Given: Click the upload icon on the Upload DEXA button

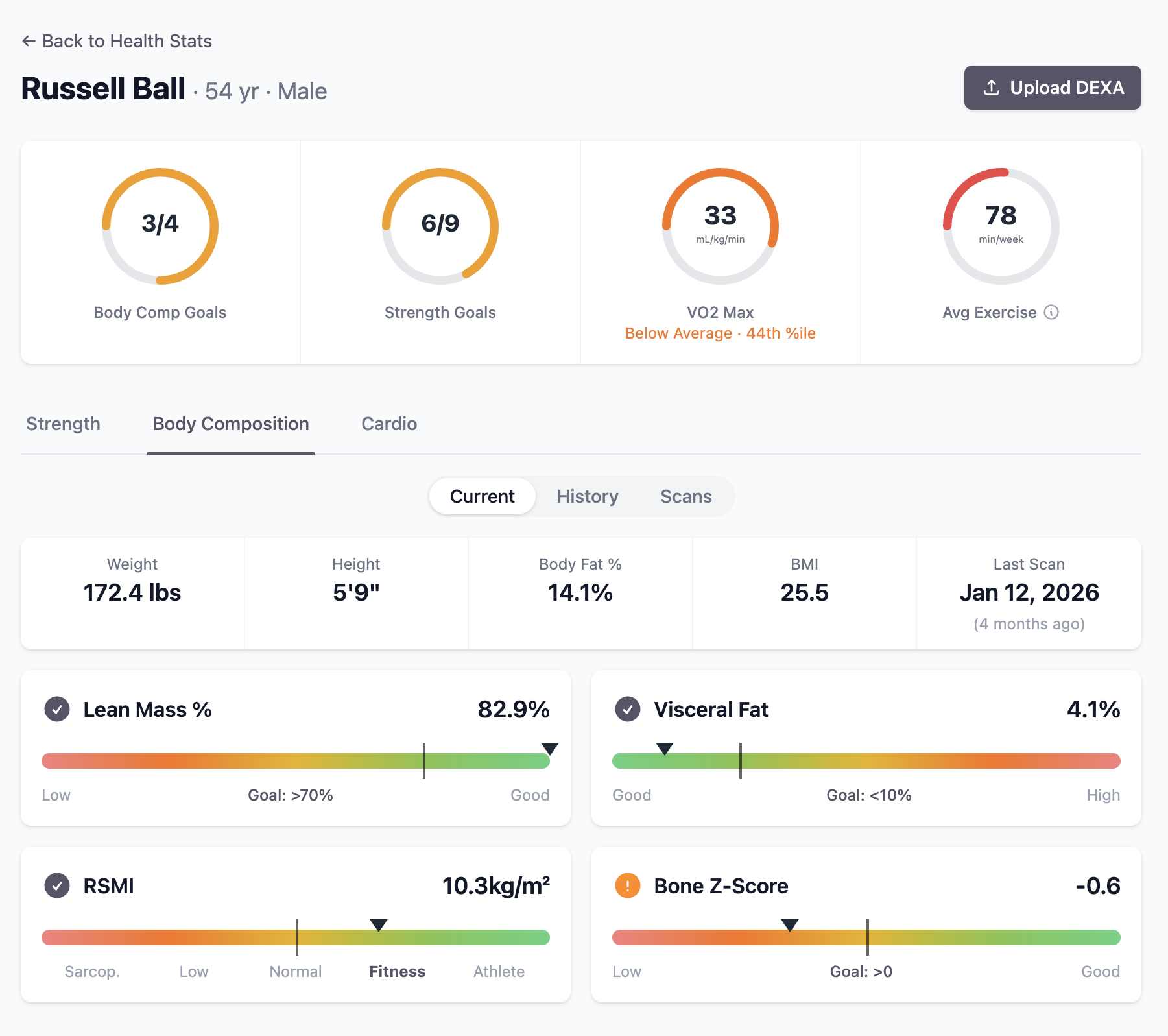Looking at the screenshot, I should pyautogui.click(x=991, y=88).
